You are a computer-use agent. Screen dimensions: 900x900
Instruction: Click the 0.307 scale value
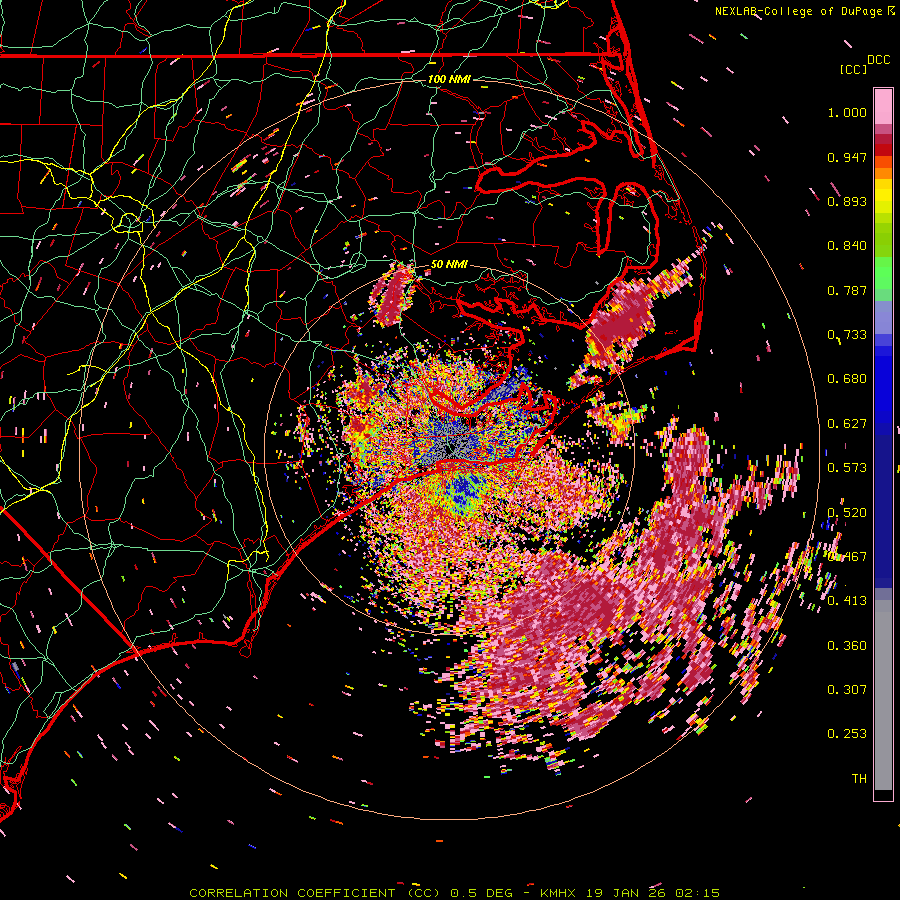click(x=847, y=690)
